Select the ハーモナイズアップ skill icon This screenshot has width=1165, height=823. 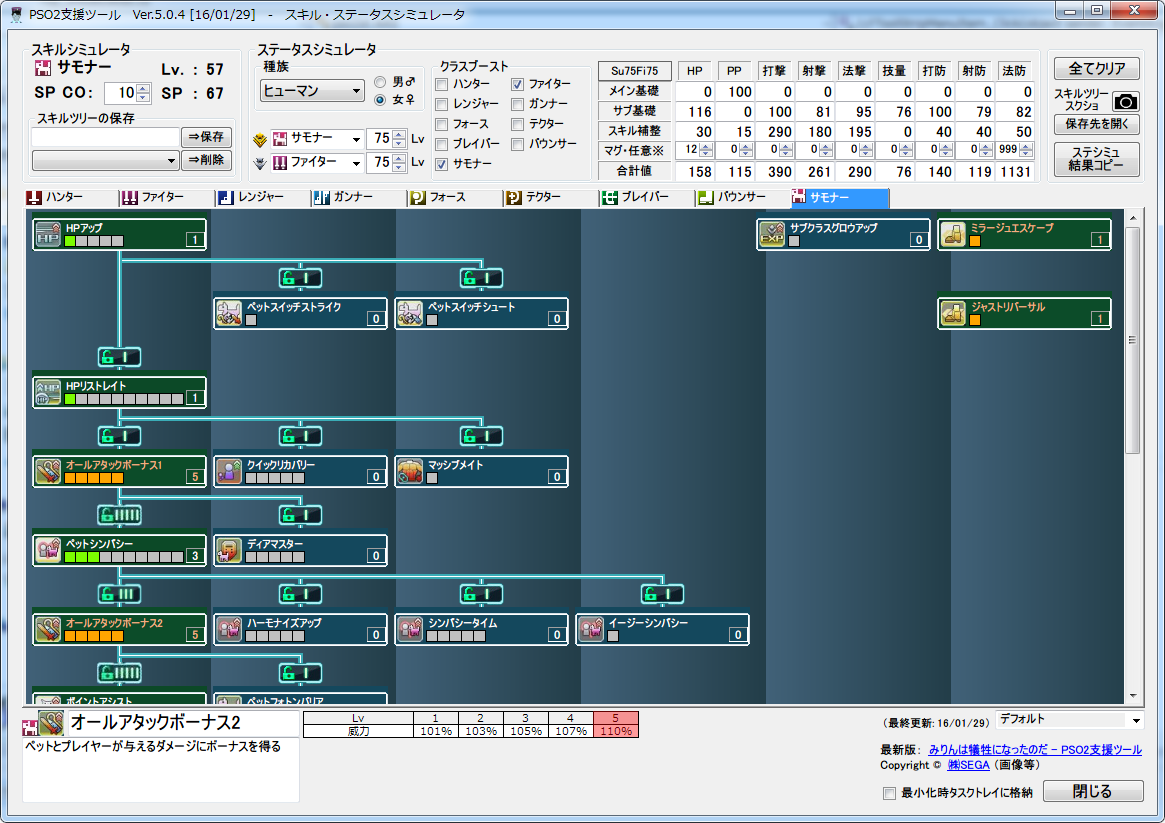tap(229, 629)
